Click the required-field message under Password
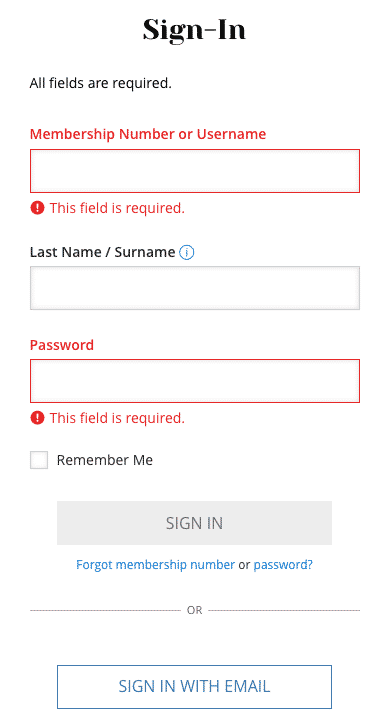The height and width of the screenshot is (727, 376). [x=117, y=418]
